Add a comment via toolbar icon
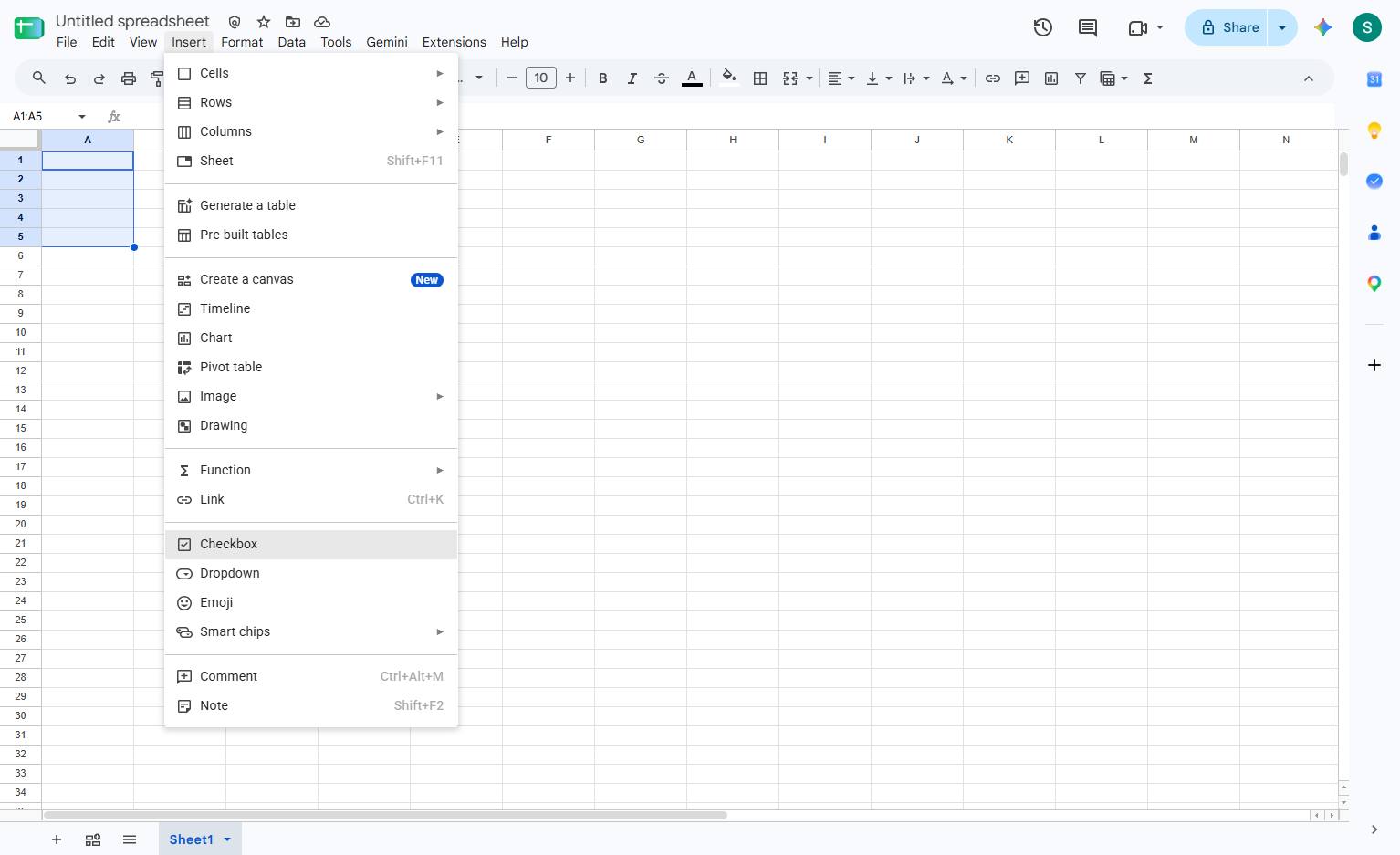 pyautogui.click(x=1022, y=78)
